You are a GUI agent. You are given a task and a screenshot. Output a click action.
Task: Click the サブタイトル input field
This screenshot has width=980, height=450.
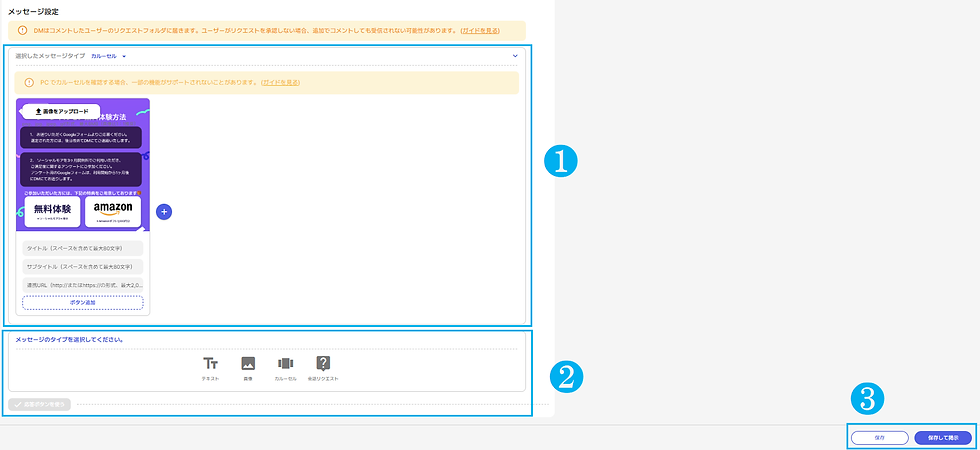(82, 267)
